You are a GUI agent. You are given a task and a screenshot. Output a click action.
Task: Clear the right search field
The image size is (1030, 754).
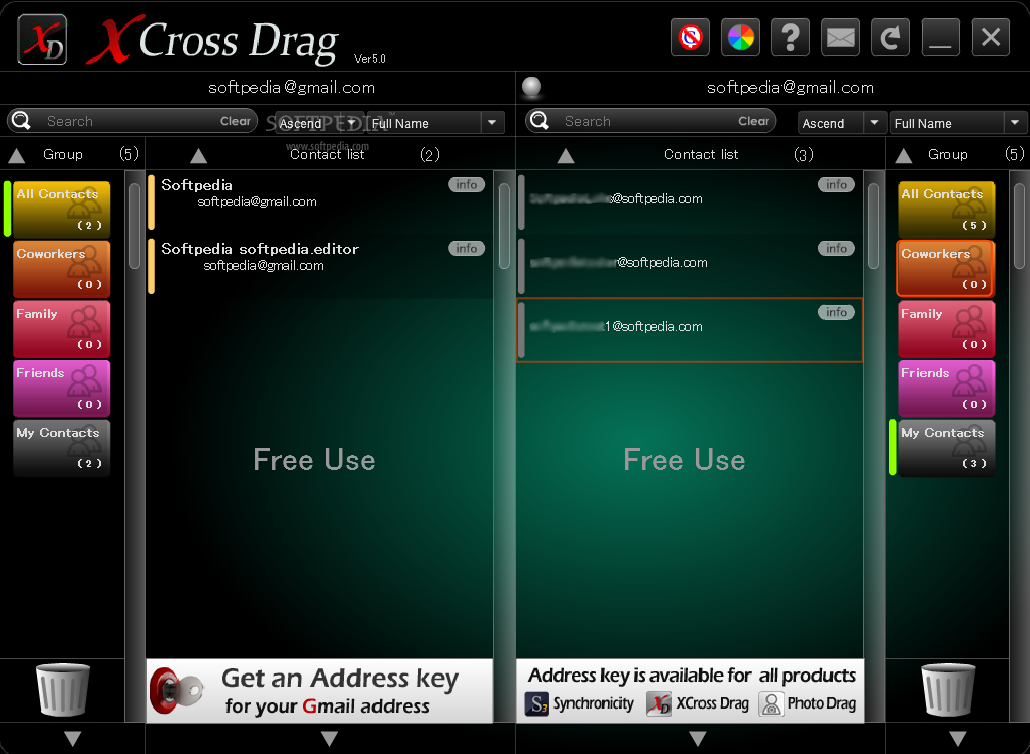click(x=753, y=121)
